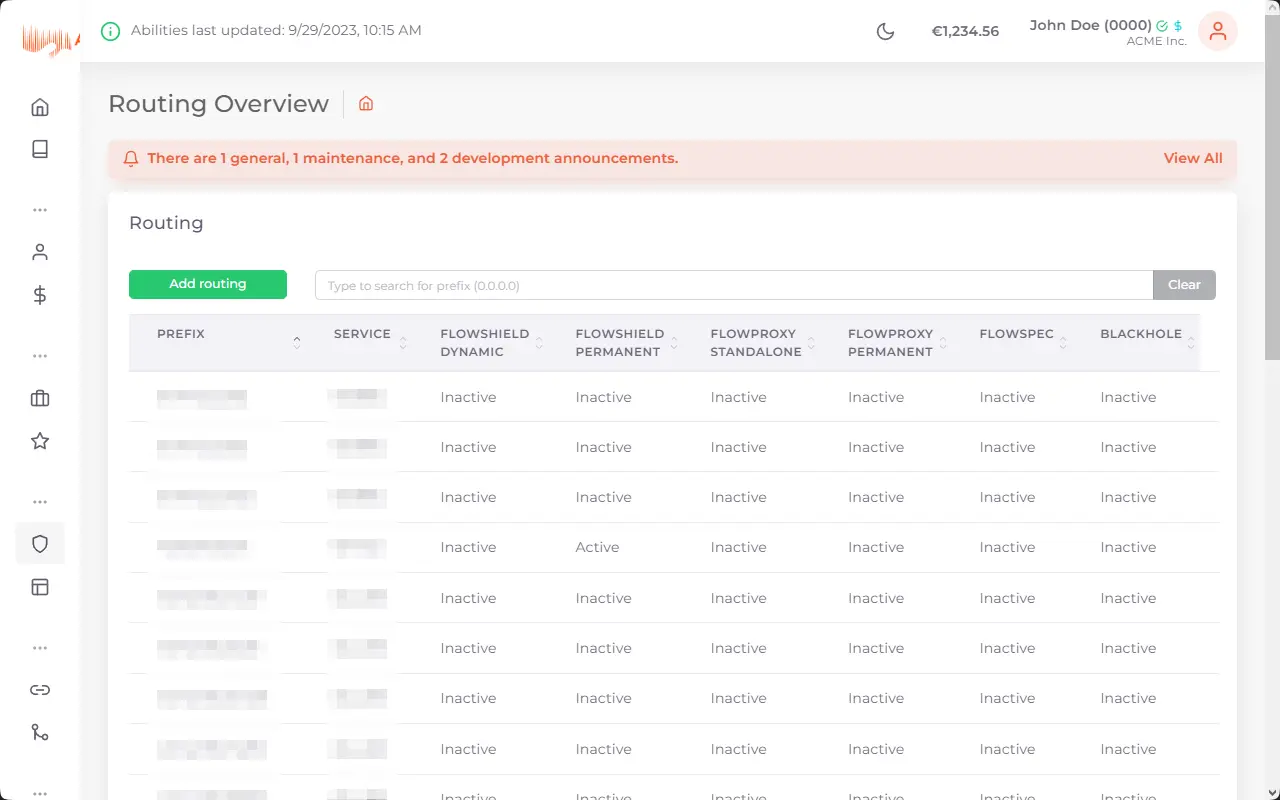Open the home icon in sidebar
The height and width of the screenshot is (800, 1280).
coord(40,107)
